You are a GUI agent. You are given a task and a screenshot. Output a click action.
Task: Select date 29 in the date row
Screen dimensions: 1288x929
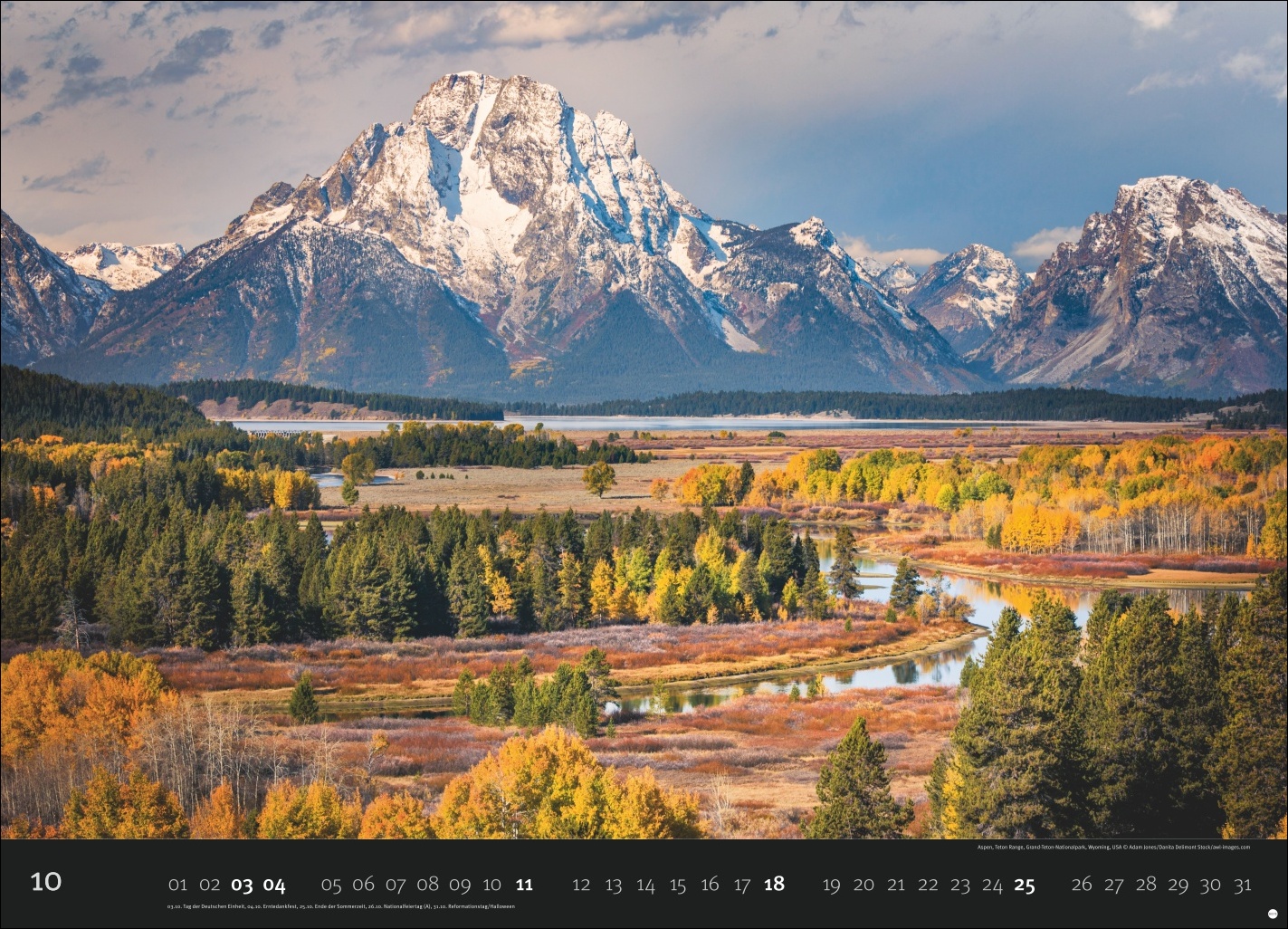[1178, 885]
